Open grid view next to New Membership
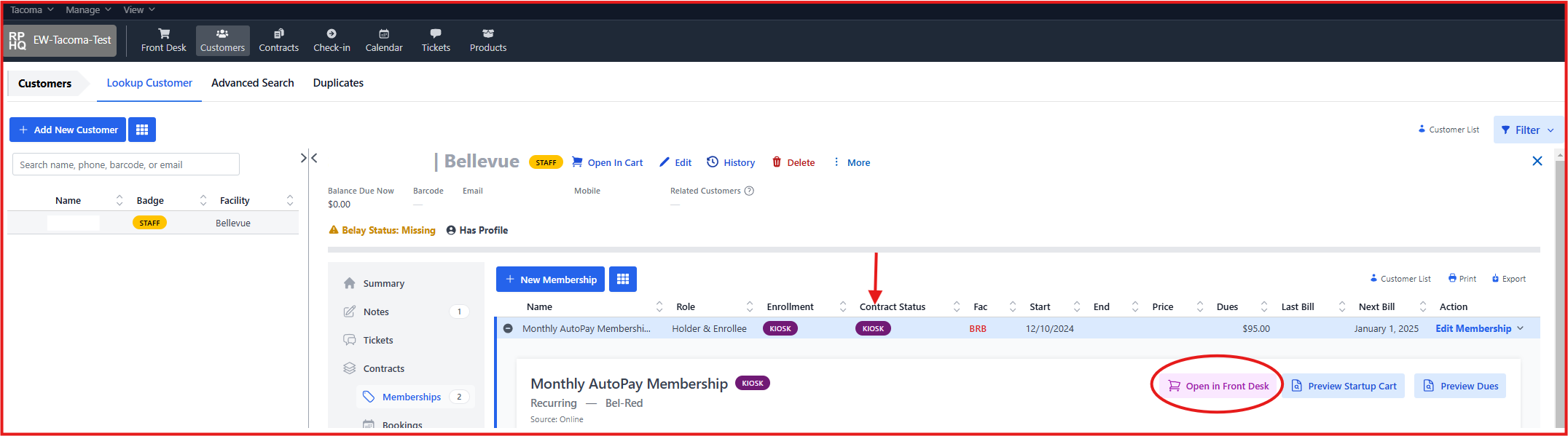Image resolution: width=1568 pixels, height=436 pixels. point(623,280)
